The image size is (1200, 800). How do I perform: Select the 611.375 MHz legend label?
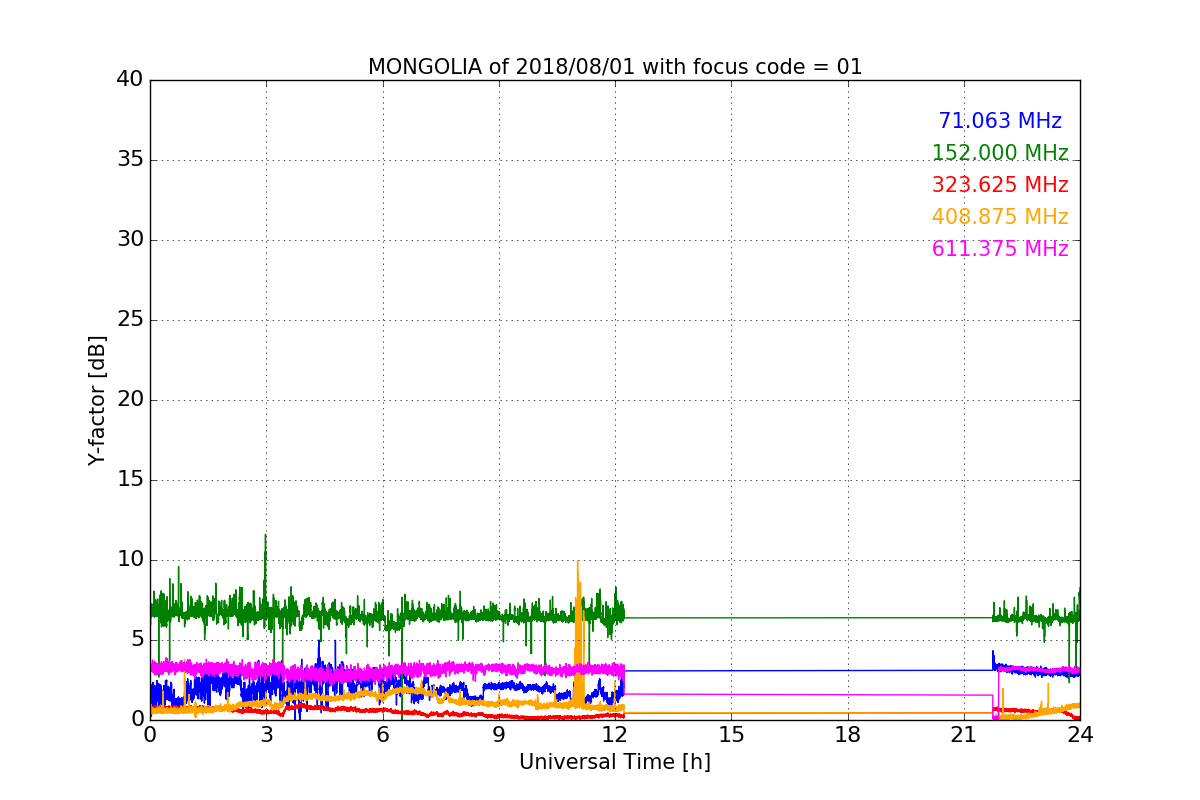[x=1000, y=249]
